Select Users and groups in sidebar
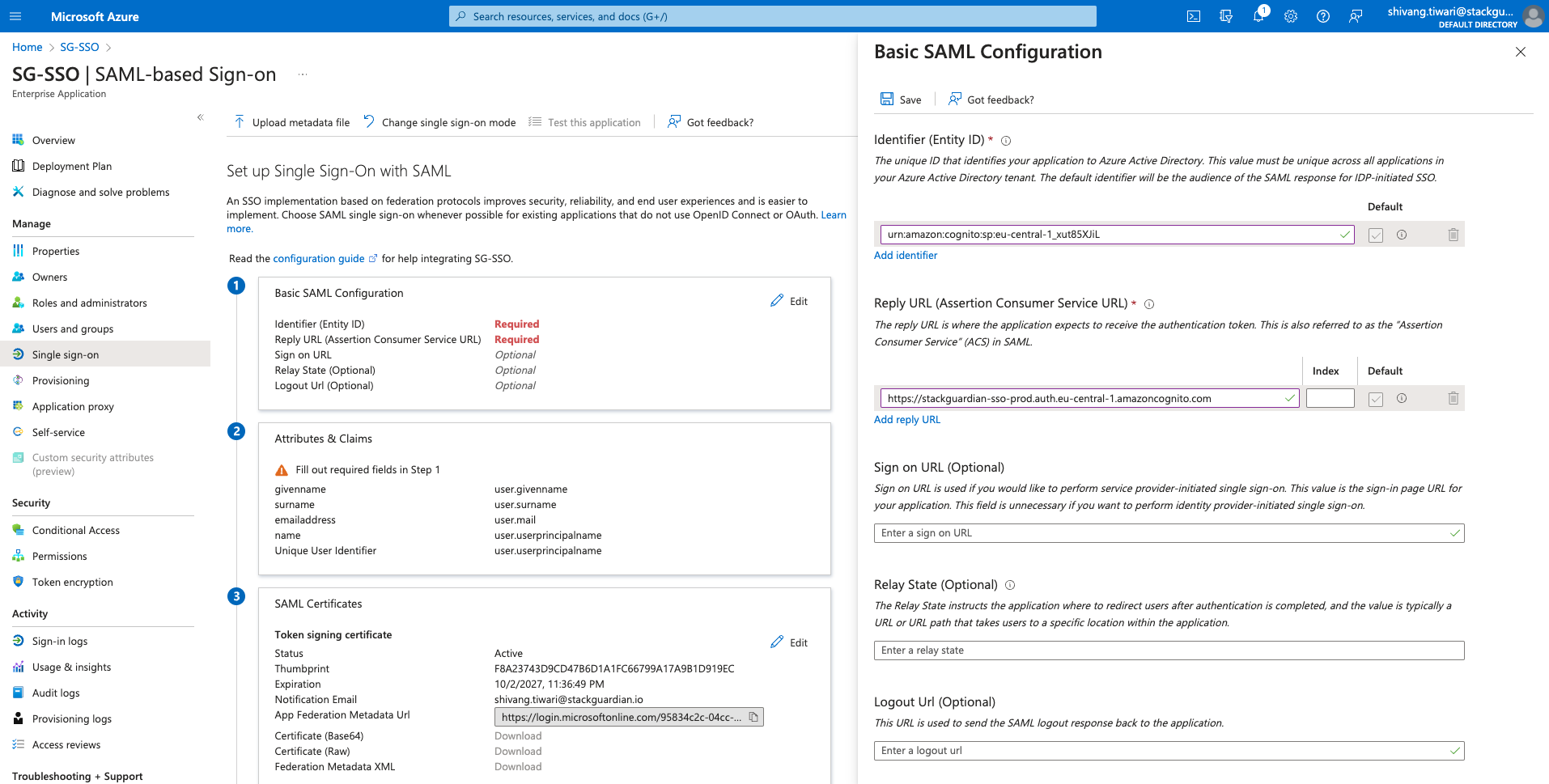 73,328
